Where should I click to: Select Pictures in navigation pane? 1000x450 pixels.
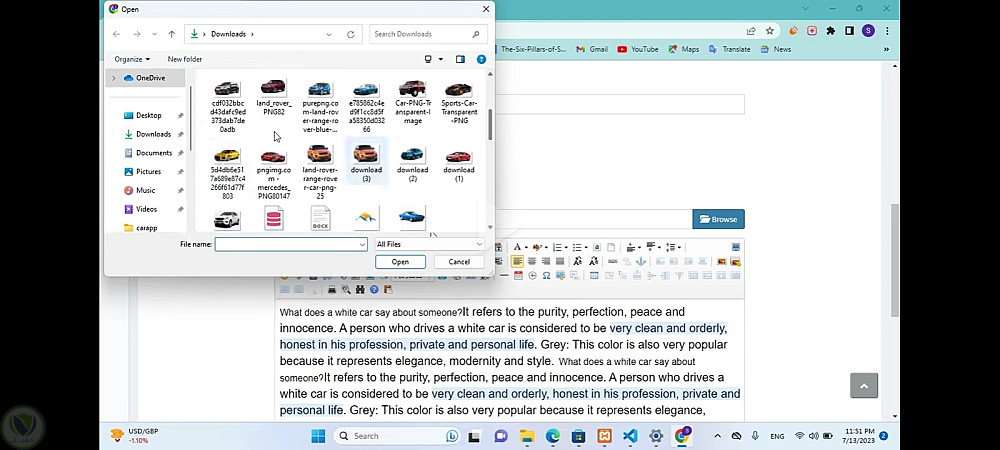tap(148, 171)
